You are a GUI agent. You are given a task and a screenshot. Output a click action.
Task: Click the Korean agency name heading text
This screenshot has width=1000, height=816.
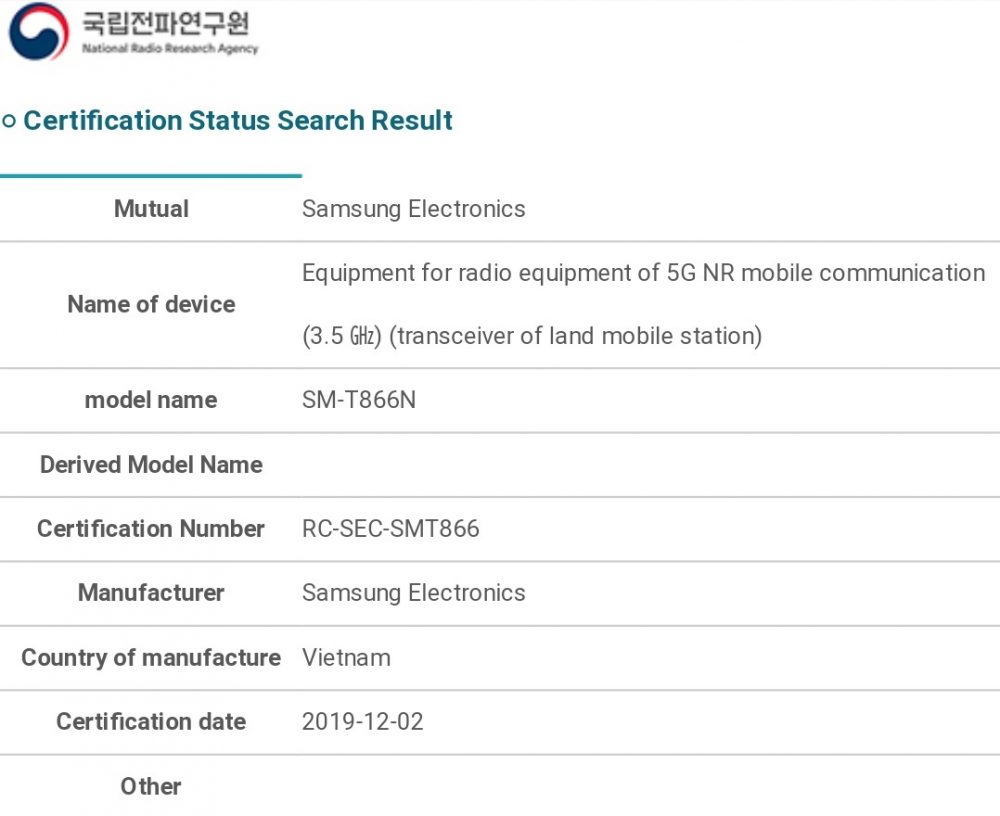pyautogui.click(x=166, y=23)
